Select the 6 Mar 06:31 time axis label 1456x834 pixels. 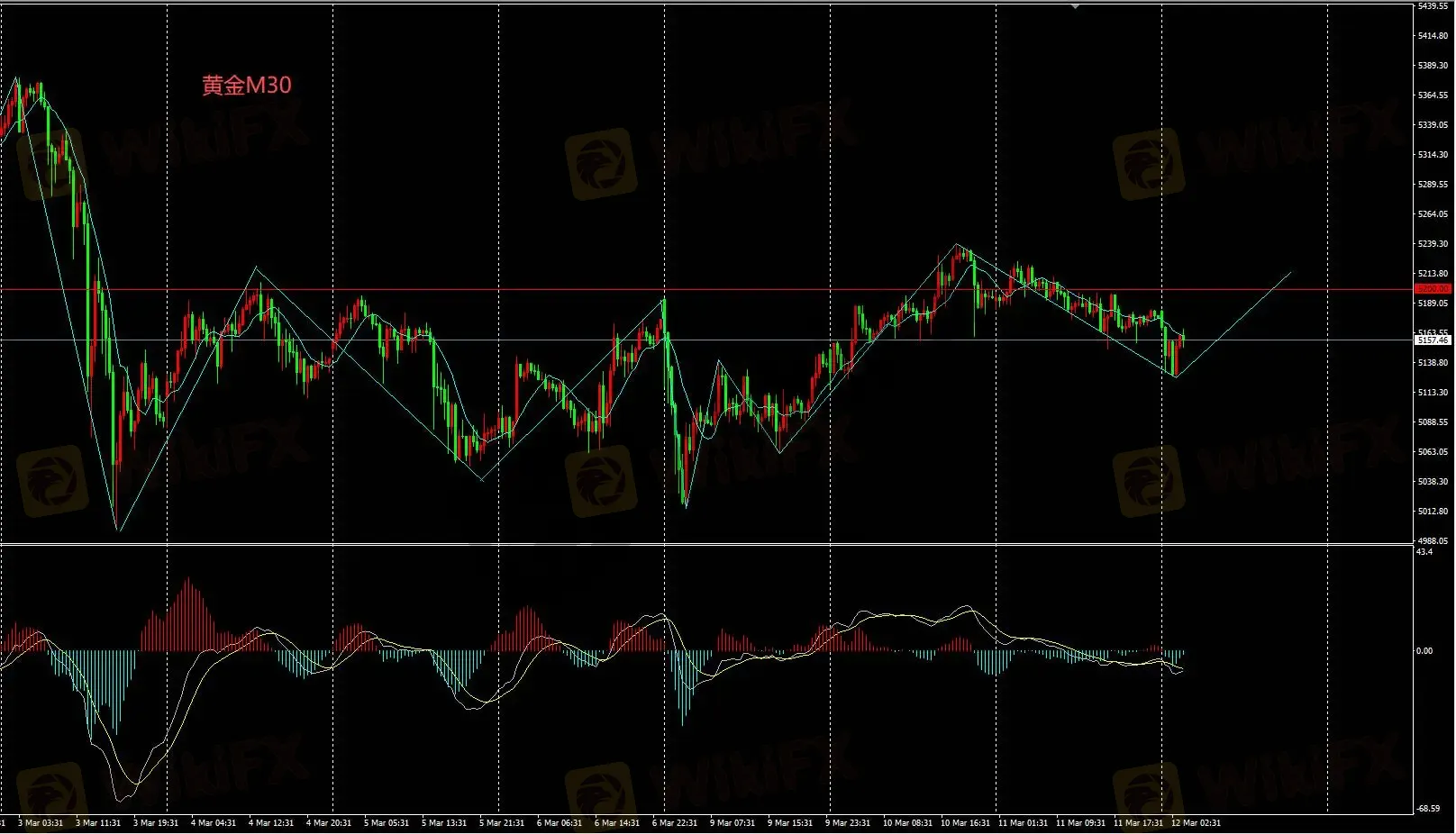(560, 823)
